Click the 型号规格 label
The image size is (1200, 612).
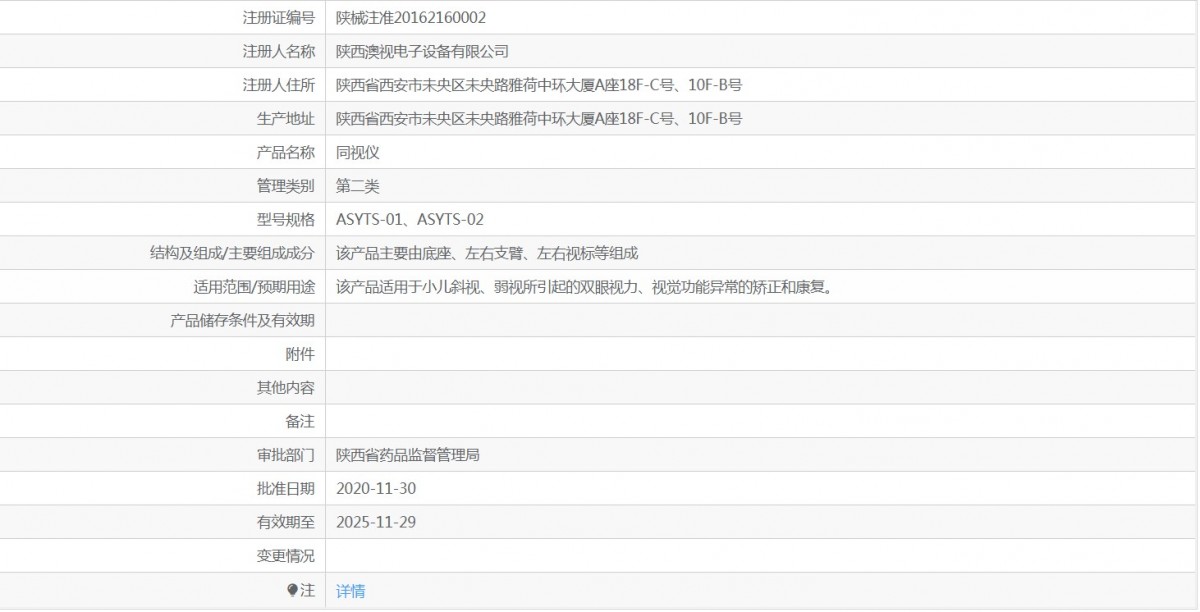point(286,219)
